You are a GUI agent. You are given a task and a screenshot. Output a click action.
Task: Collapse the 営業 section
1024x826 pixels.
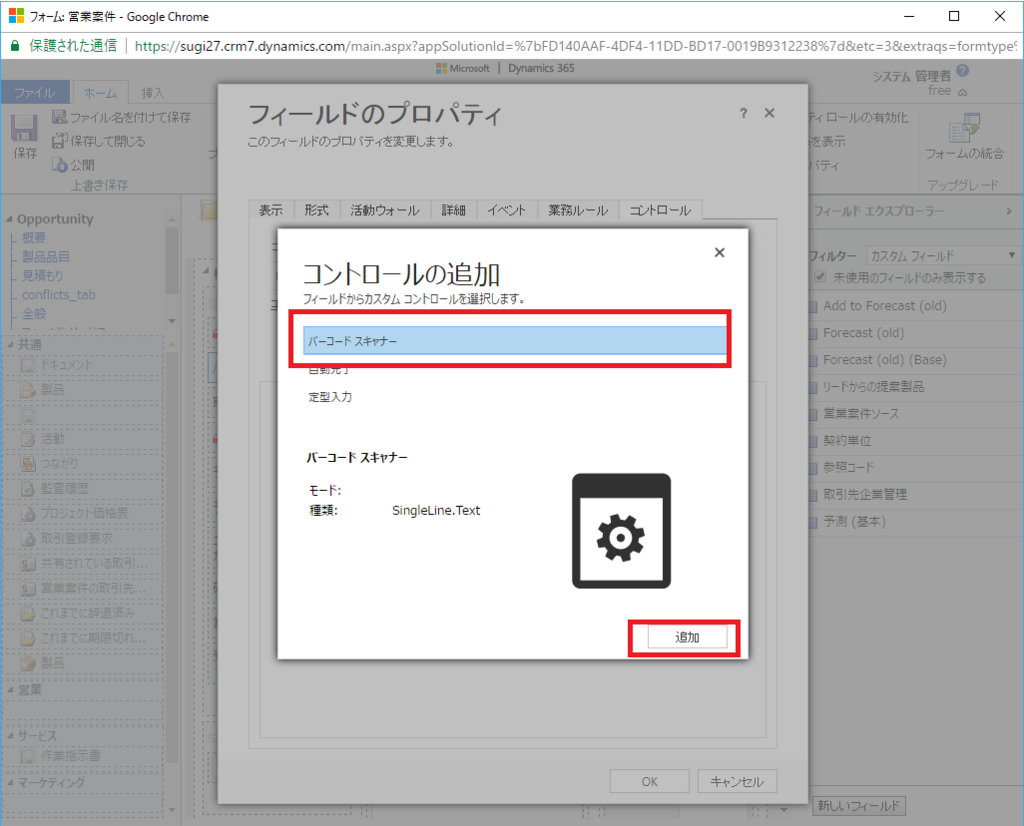pyautogui.click(x=10, y=690)
